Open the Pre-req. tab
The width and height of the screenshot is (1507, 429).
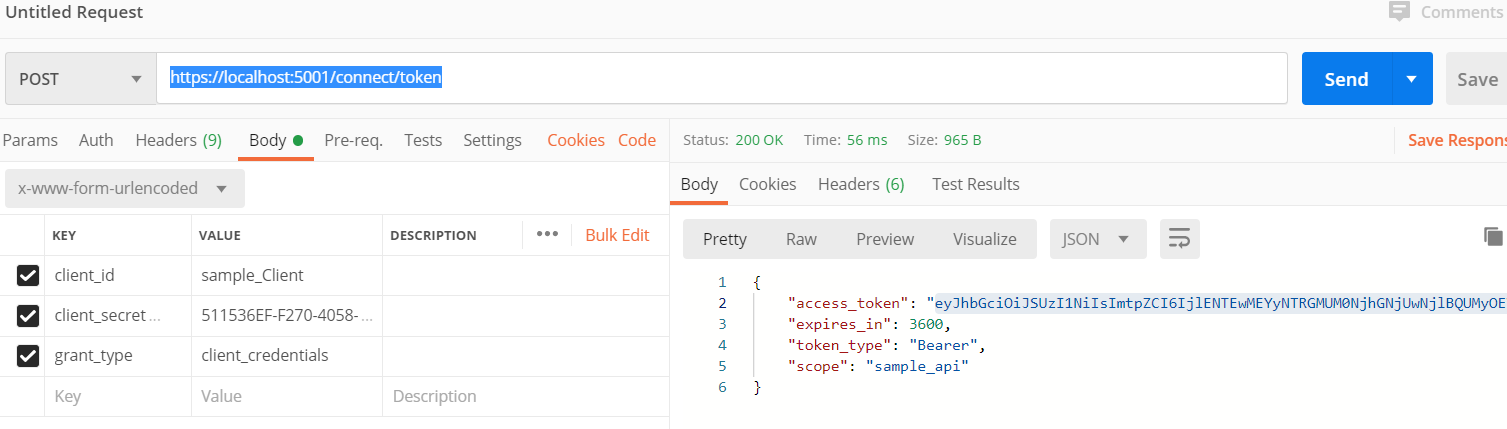[x=353, y=140]
